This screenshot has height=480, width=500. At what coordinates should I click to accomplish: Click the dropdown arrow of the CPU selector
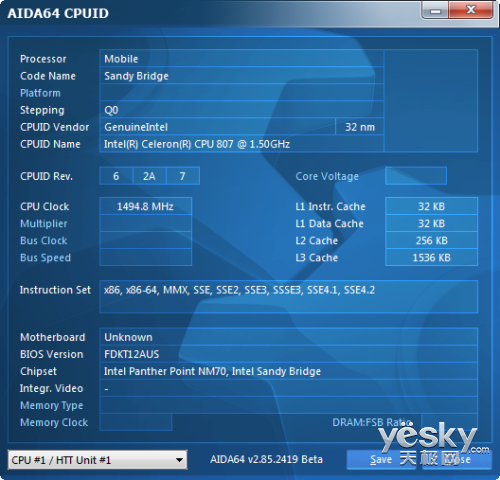tap(179, 460)
